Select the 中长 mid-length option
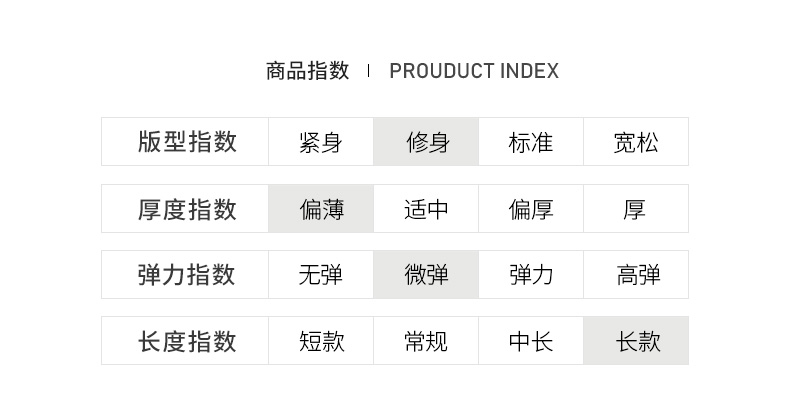790x408 pixels. (530, 341)
